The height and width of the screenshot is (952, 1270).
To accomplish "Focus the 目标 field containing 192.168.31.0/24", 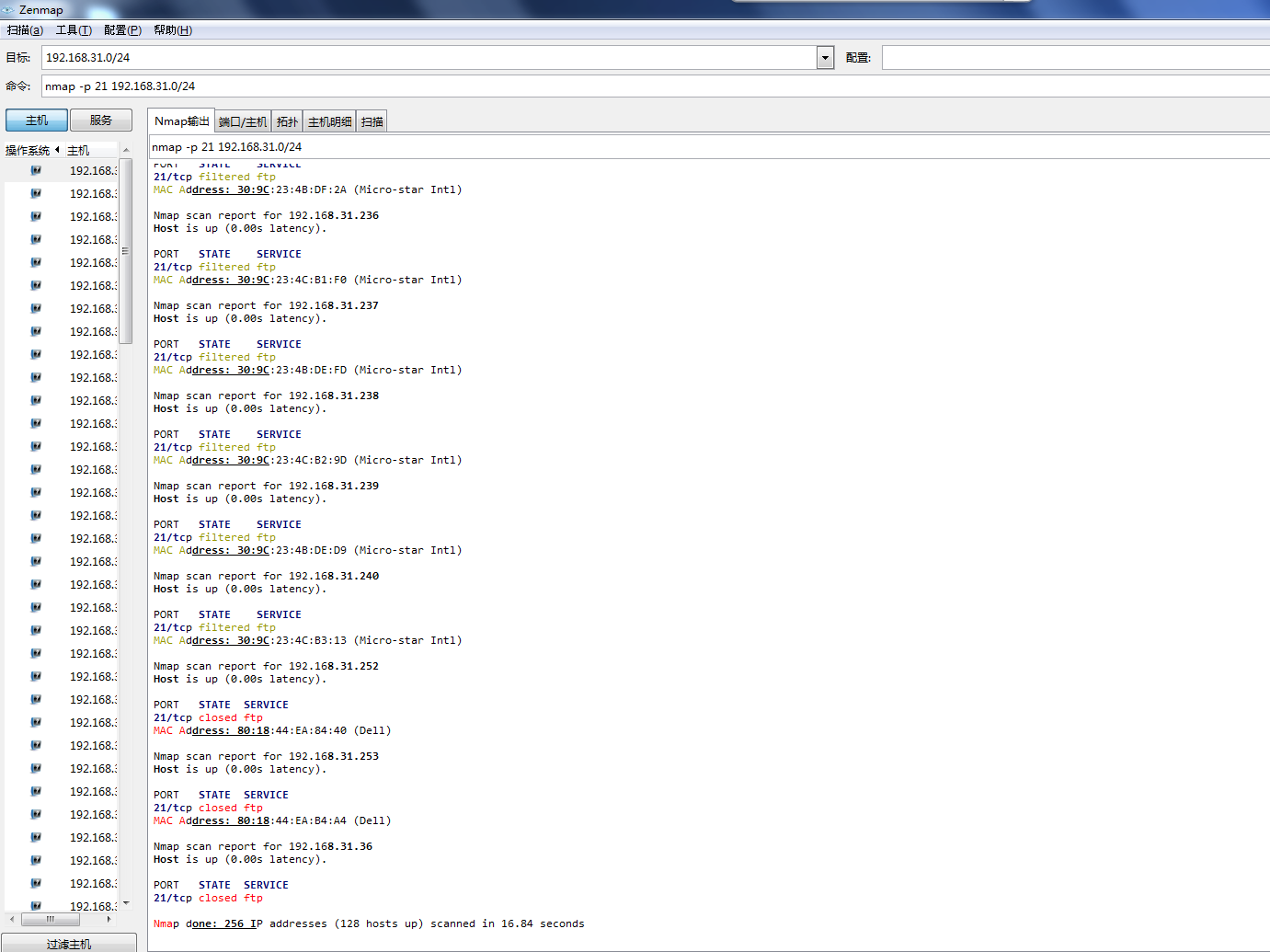I will 429,57.
